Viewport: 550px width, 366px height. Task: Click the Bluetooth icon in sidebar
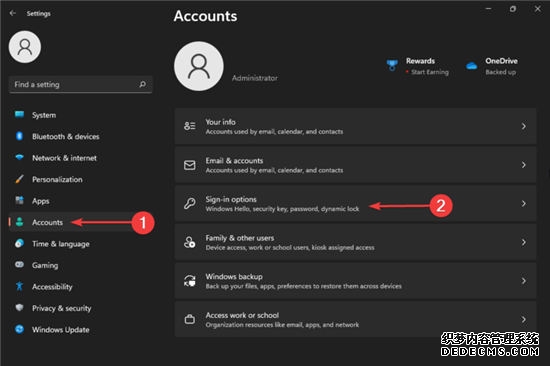[x=19, y=136]
